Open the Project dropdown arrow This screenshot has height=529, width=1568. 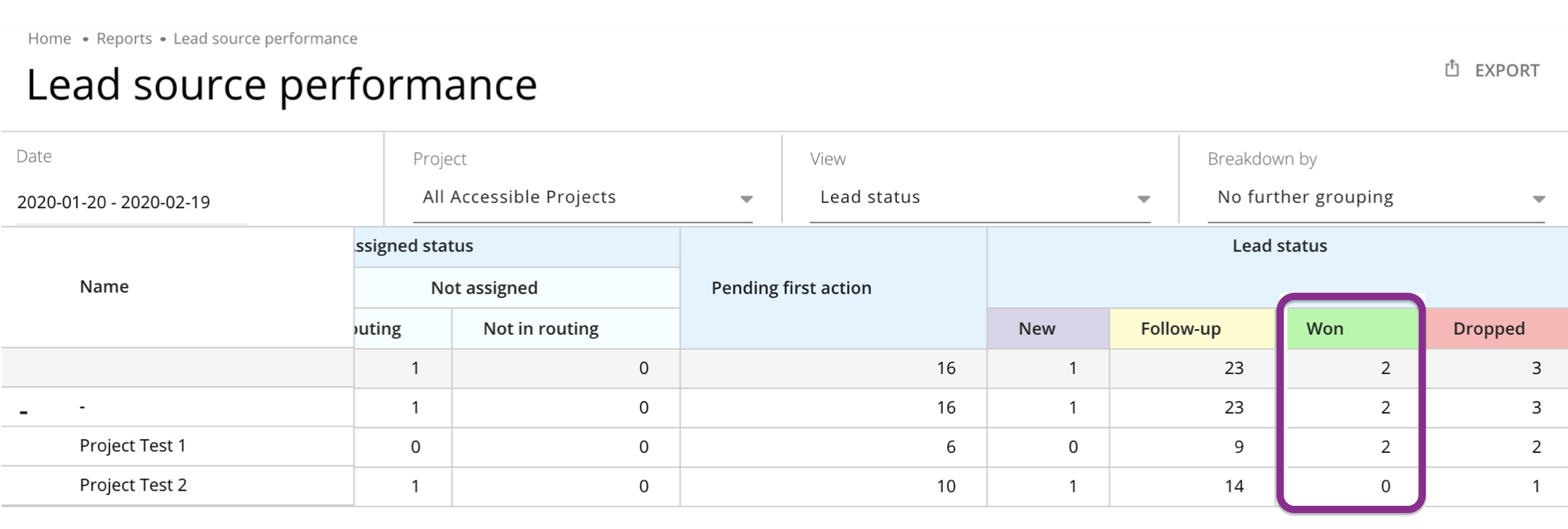[746, 199]
